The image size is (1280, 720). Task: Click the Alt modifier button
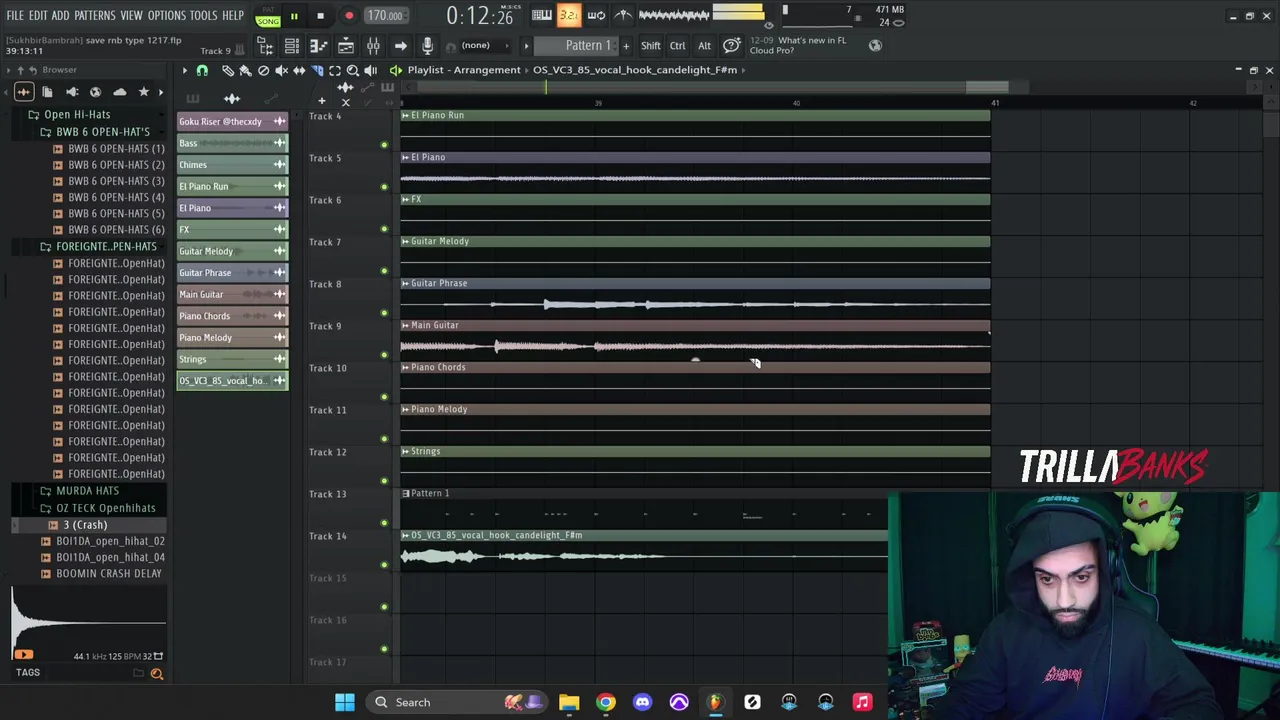pos(704,45)
